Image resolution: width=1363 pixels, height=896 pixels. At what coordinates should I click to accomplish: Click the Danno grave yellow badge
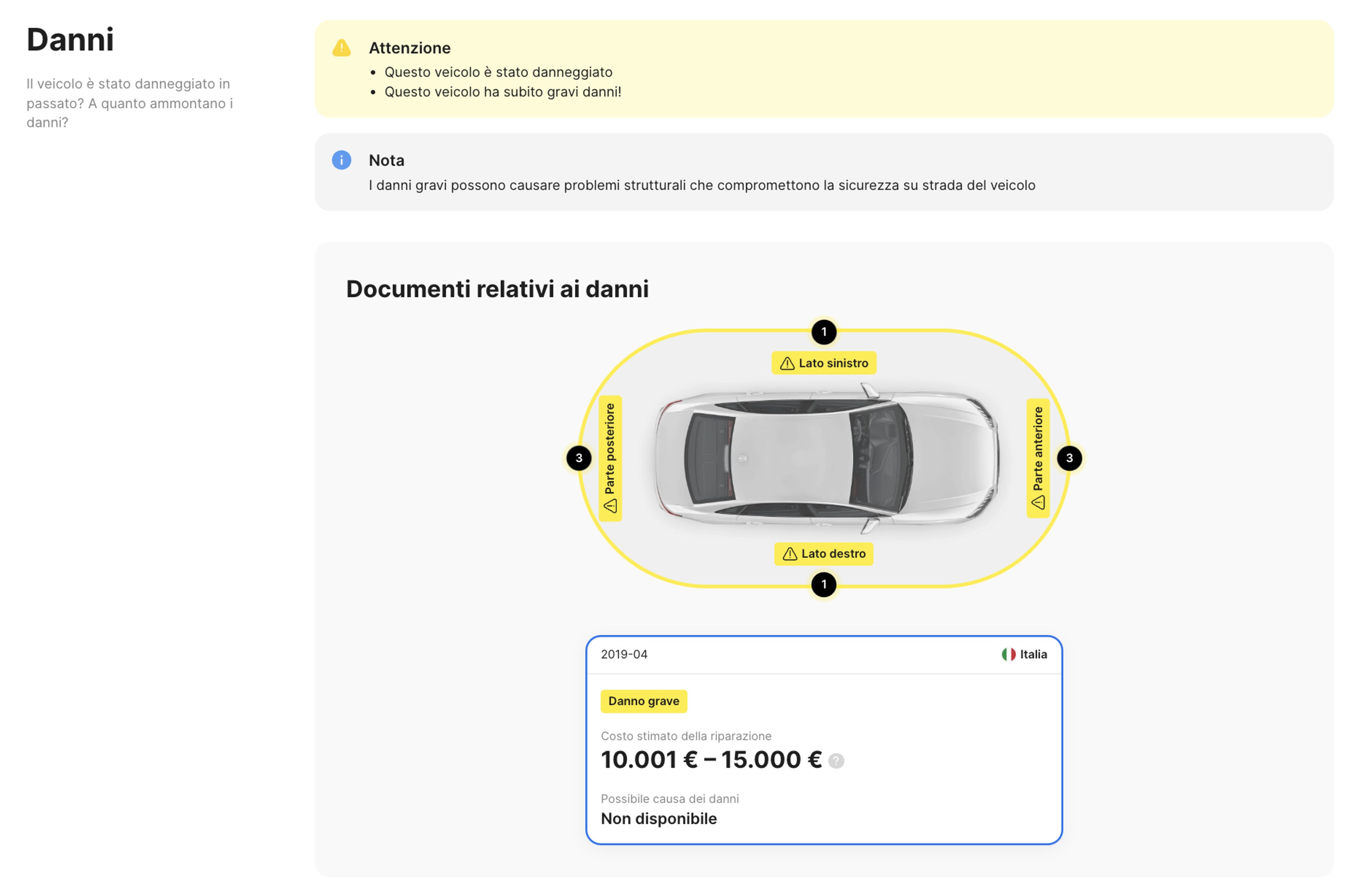tap(643, 701)
